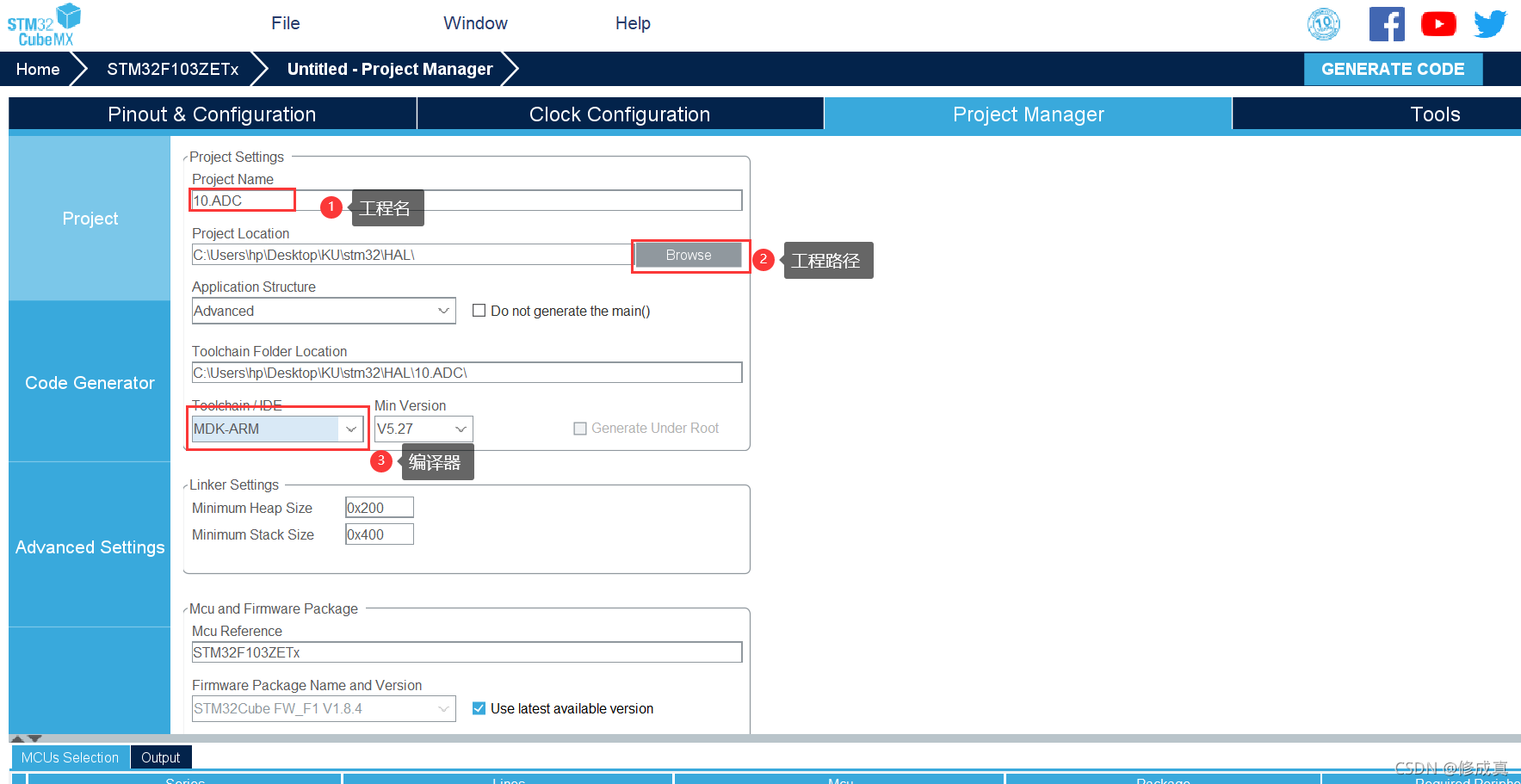This screenshot has height=784, width=1521.
Task: Switch to Clock Configuration tab
Action: pos(620,114)
